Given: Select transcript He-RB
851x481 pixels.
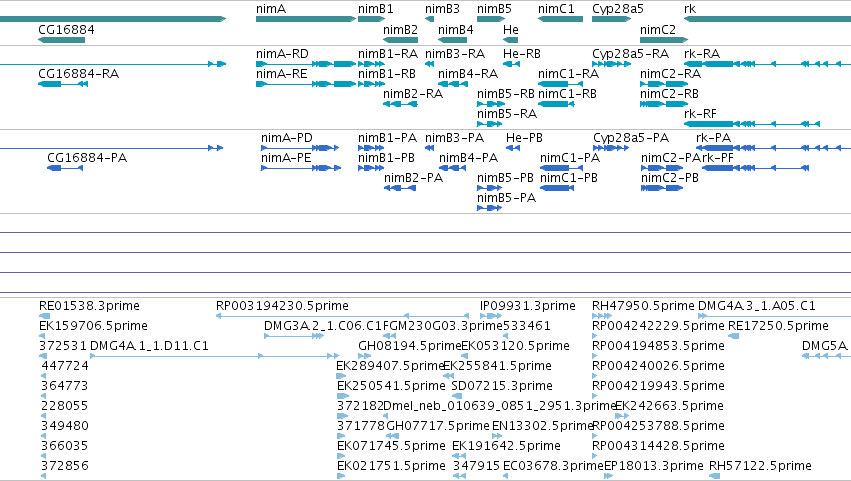Looking at the screenshot, I should pos(511,64).
